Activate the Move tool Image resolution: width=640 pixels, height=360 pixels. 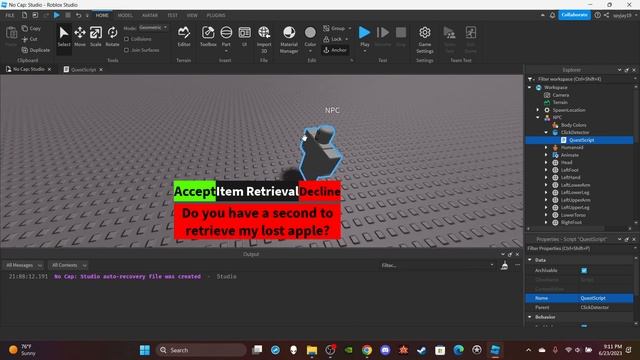[80, 36]
